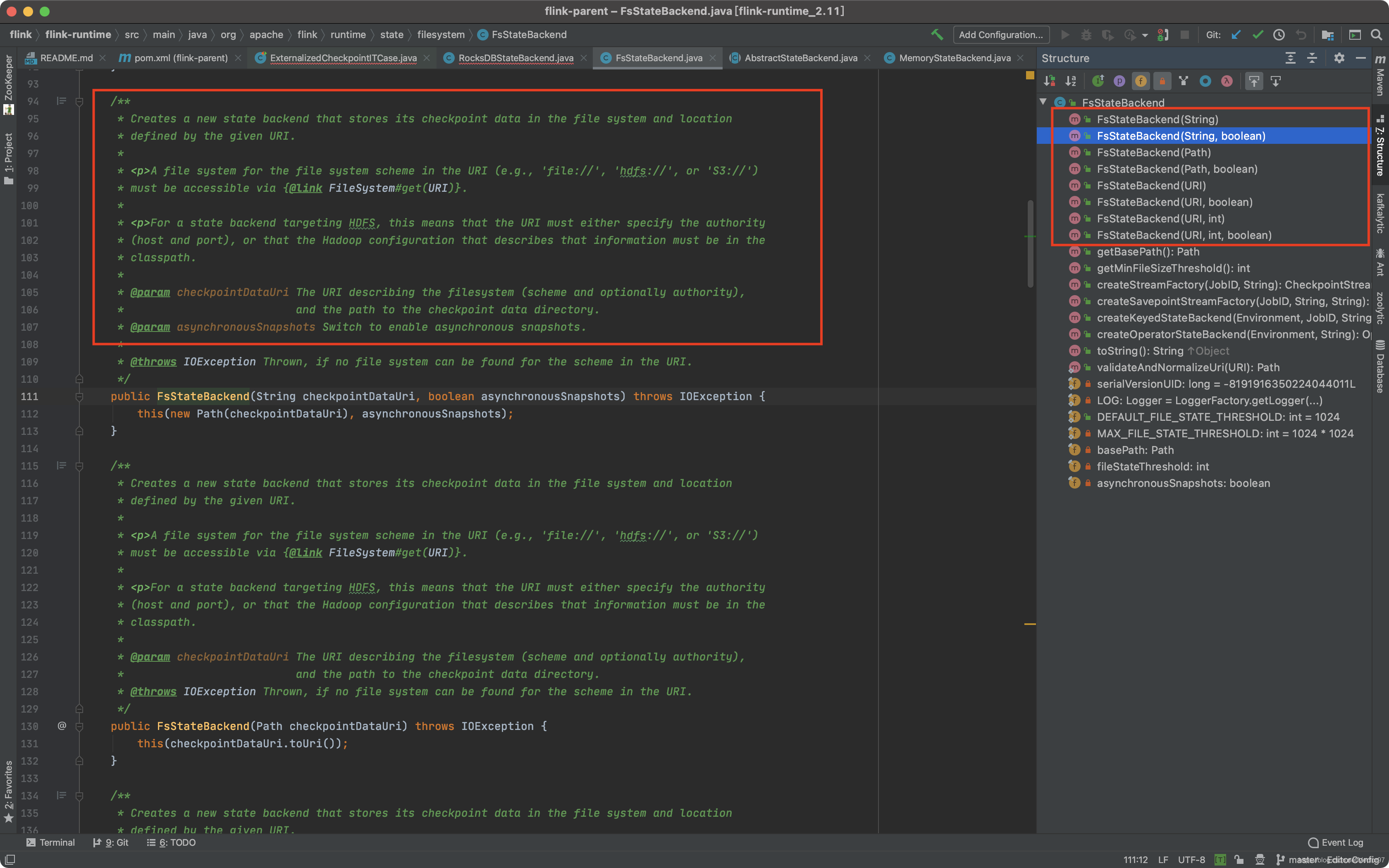The image size is (1389, 868).
Task: Click Git Update Project blue arrow
Action: click(x=1236, y=34)
